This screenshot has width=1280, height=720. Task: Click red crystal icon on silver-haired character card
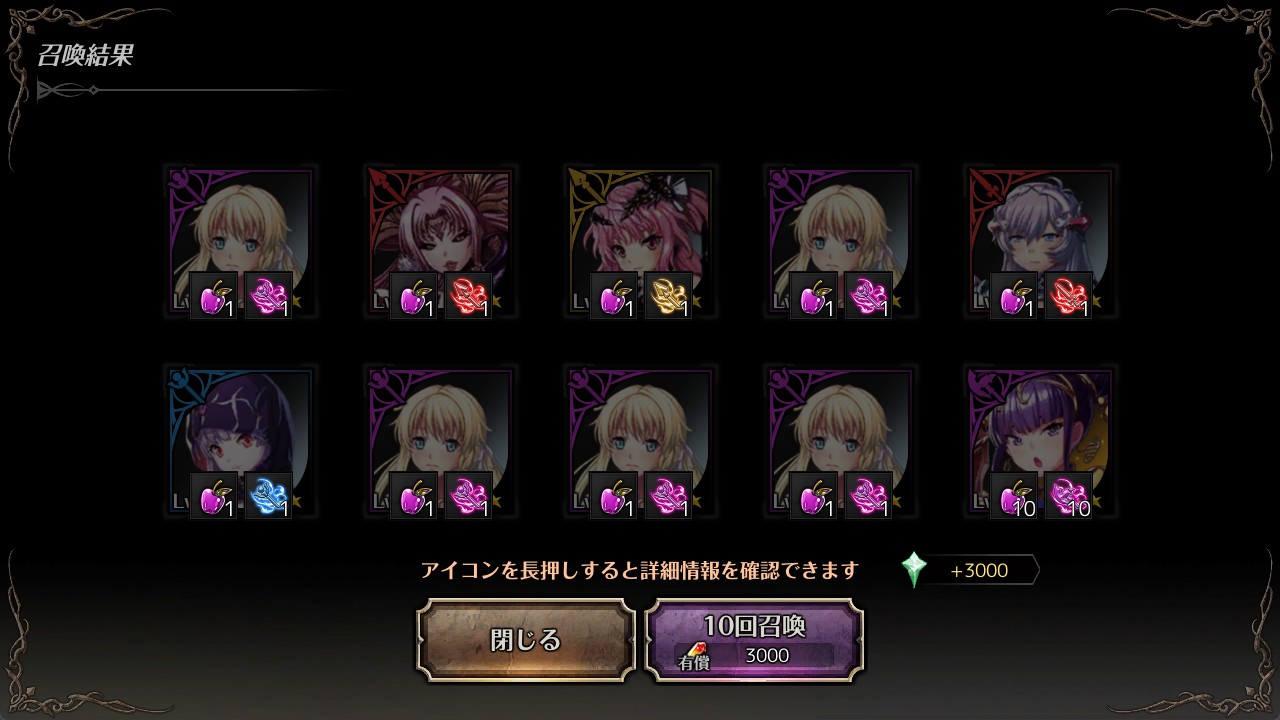click(x=1068, y=296)
